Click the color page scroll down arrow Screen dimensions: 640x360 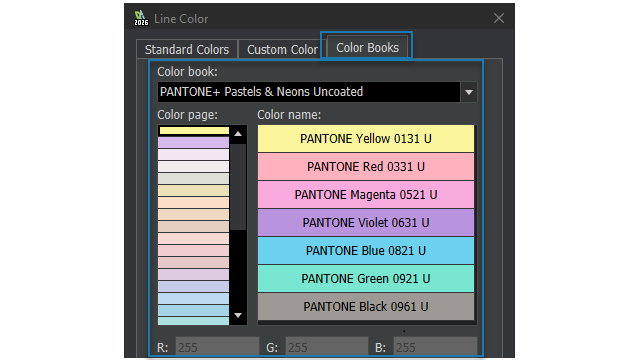click(238, 315)
